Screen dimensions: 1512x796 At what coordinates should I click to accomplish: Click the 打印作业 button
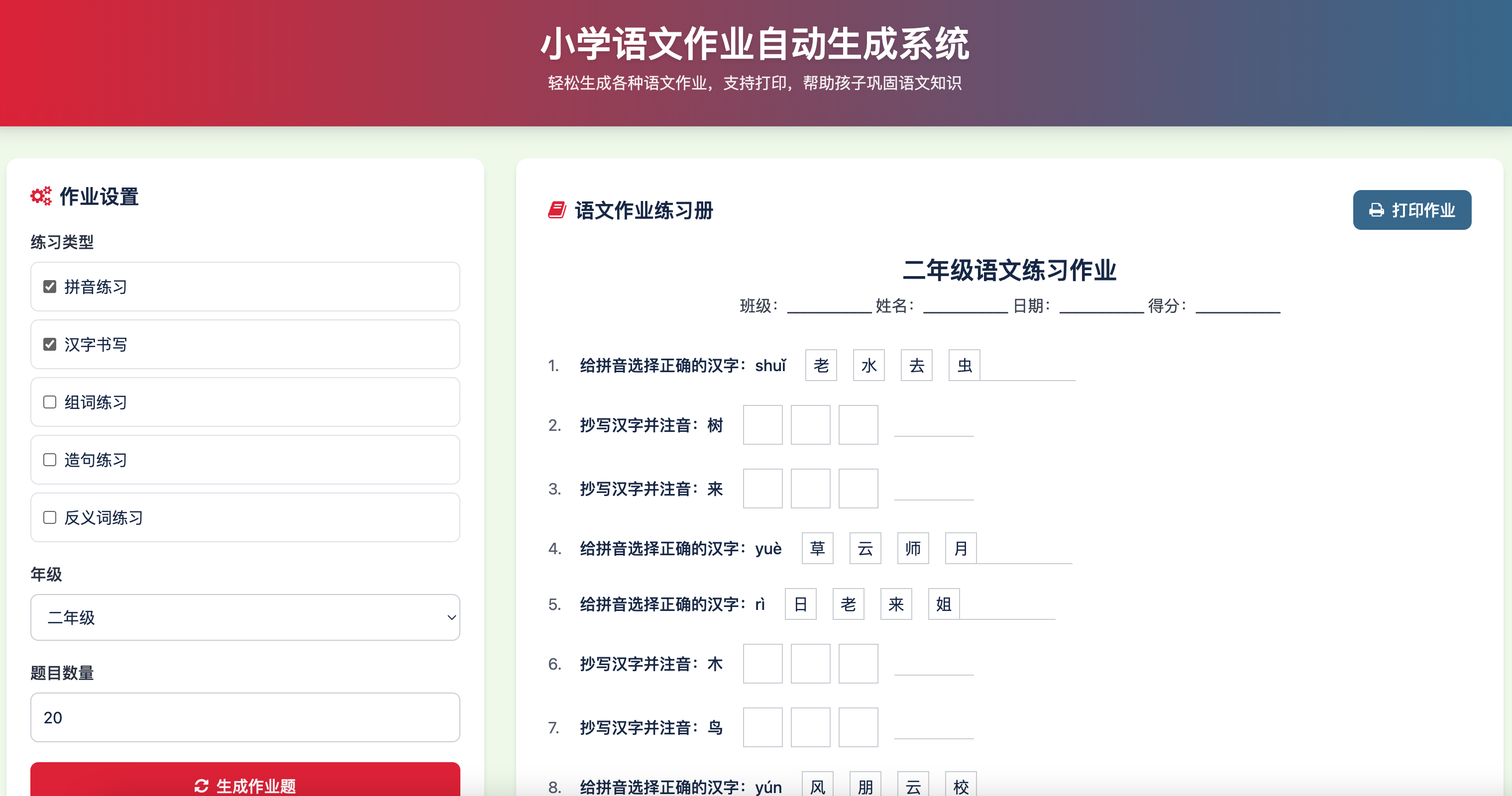(x=1412, y=210)
